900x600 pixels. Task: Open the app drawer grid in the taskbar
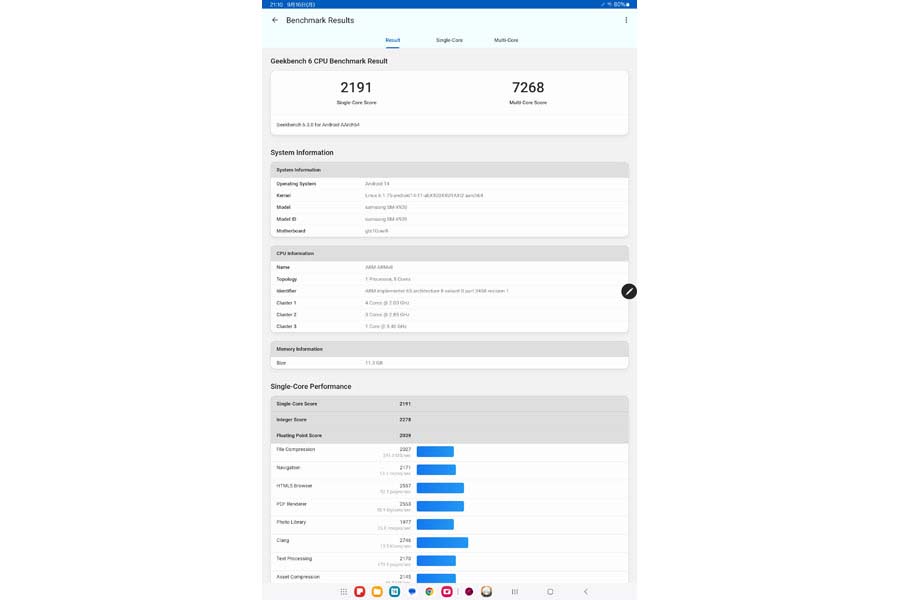(x=343, y=591)
